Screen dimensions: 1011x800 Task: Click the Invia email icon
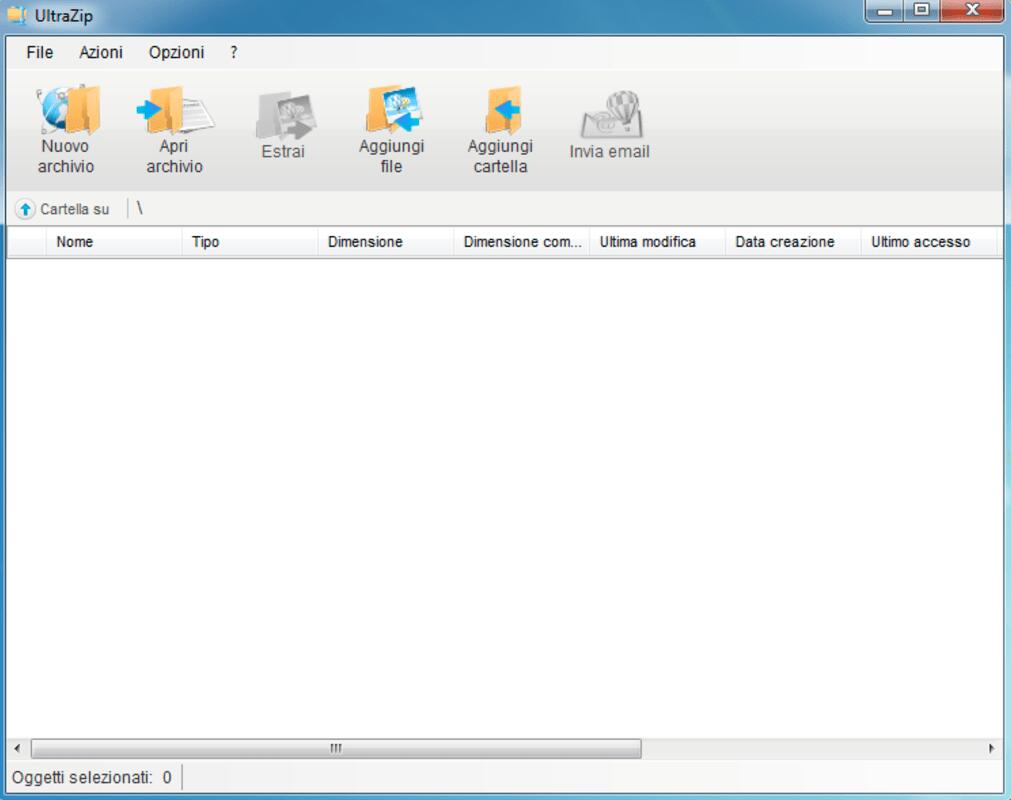pyautogui.click(x=611, y=115)
